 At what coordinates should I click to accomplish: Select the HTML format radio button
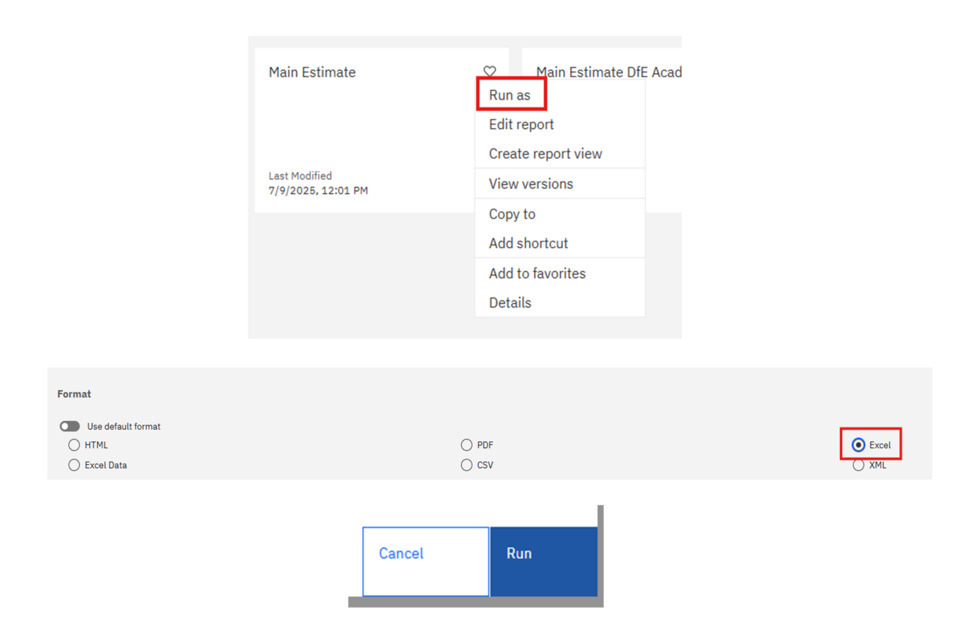[x=74, y=445]
